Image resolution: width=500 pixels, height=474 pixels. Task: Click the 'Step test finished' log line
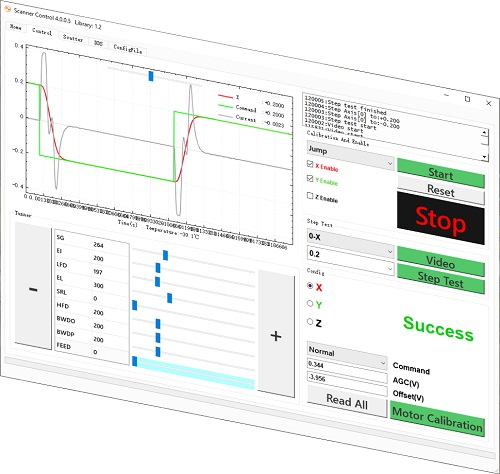[x=346, y=105]
